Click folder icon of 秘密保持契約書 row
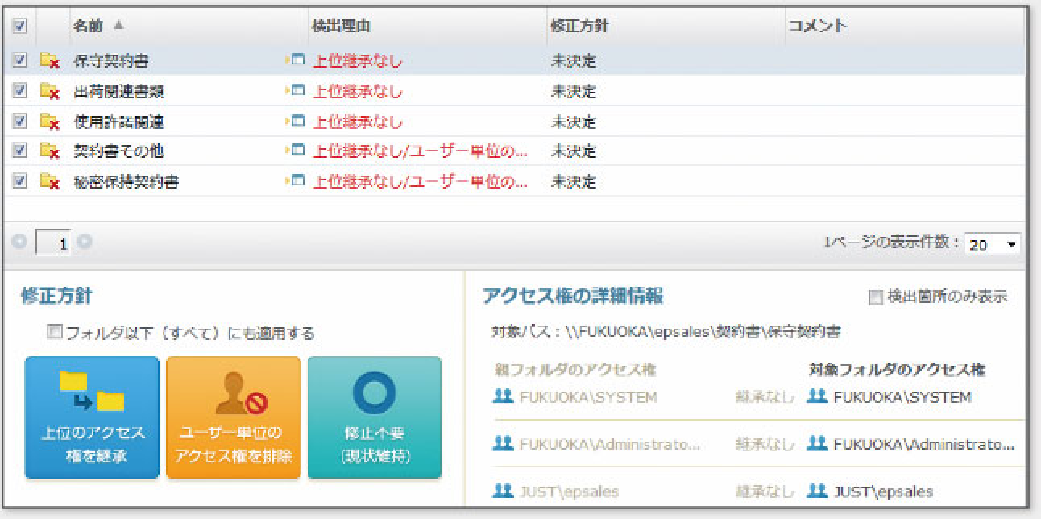This screenshot has height=519, width=1041. 50,181
